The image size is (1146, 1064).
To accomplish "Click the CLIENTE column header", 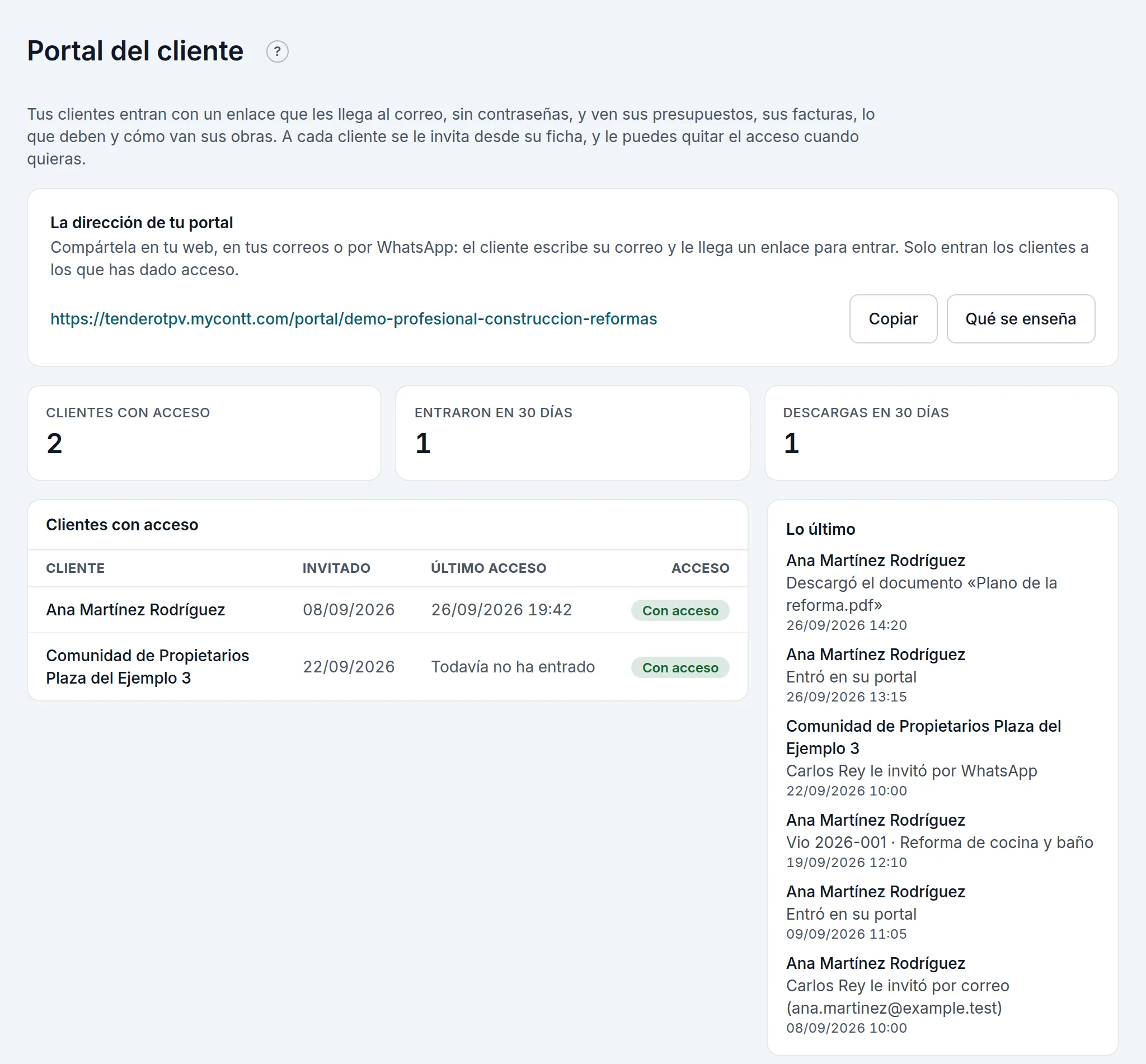I will (x=76, y=568).
